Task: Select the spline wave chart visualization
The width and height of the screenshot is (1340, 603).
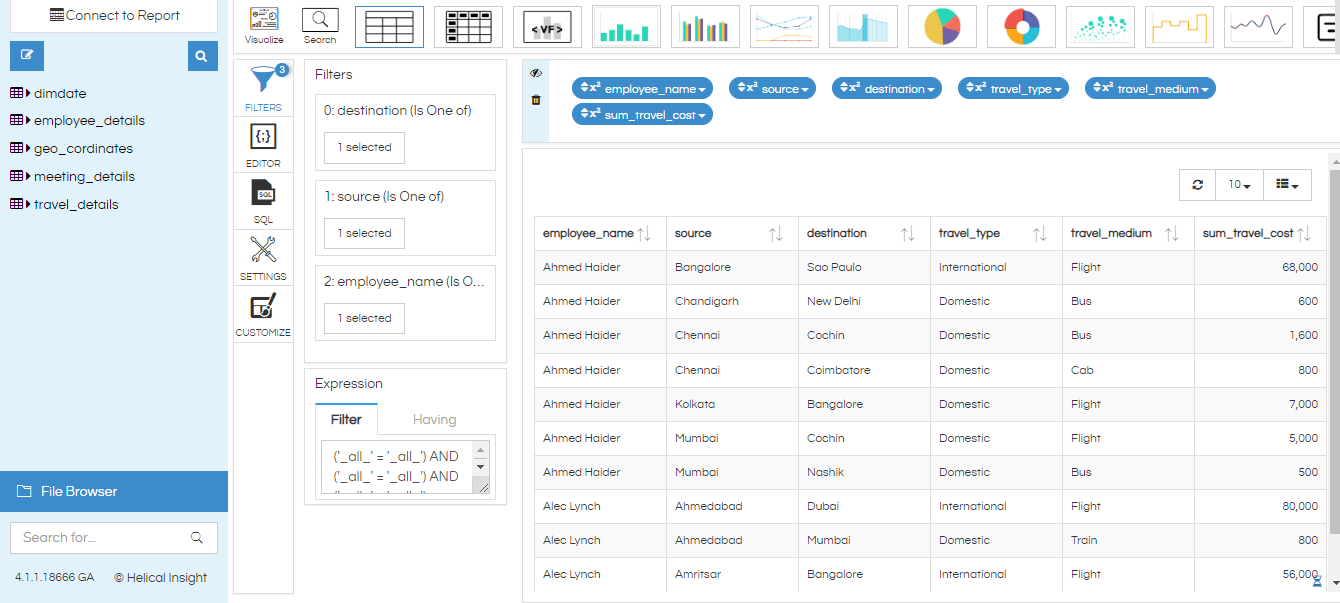Action: 1258,27
